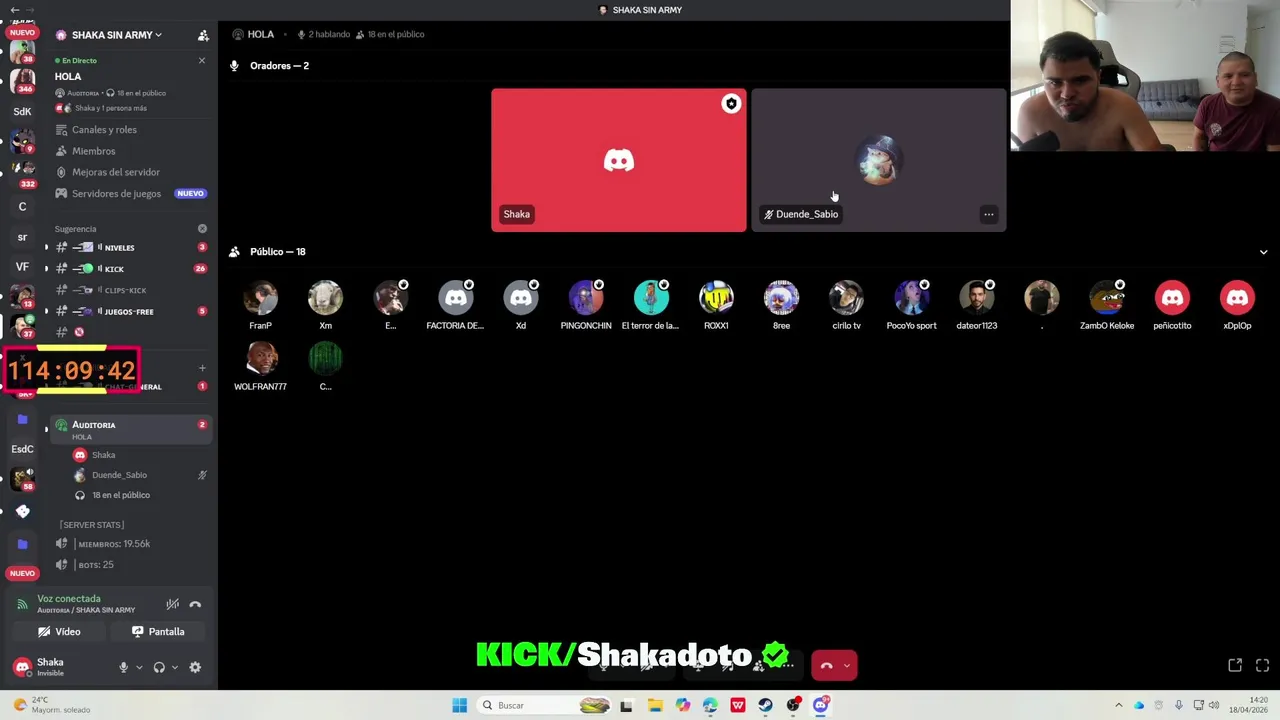Open the CLIPS-KICK channel
1280x720 pixels.
[130, 290]
